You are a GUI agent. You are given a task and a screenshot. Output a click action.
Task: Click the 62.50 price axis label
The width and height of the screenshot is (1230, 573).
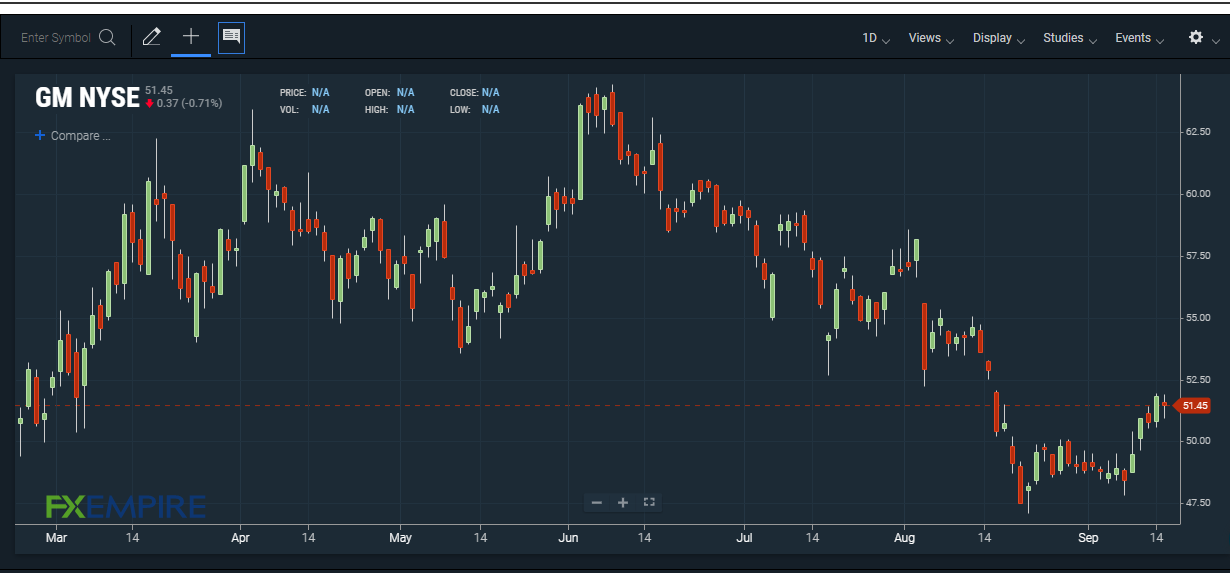1198,131
